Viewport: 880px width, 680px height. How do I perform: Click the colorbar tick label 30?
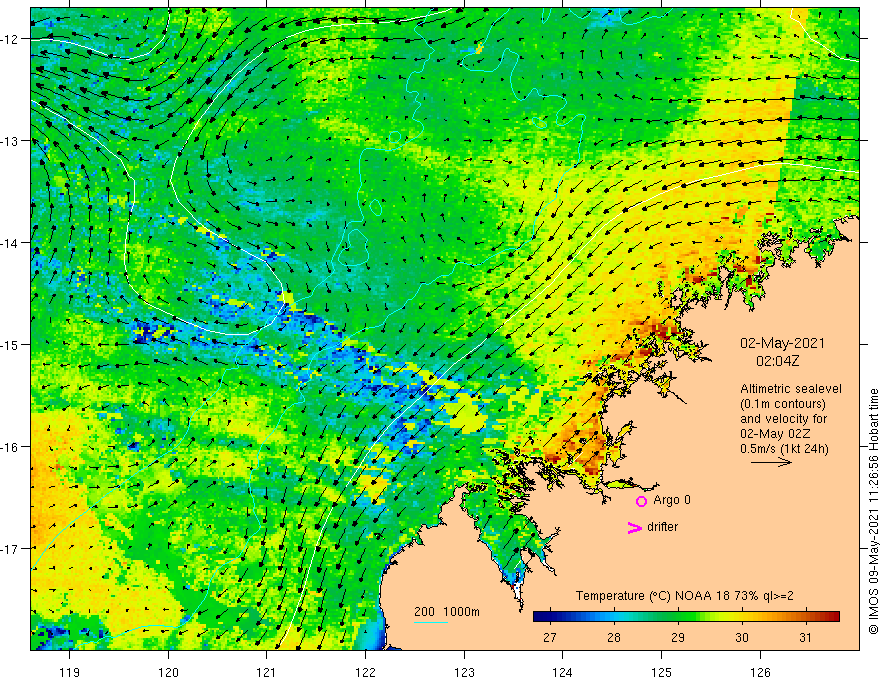pyautogui.click(x=742, y=637)
